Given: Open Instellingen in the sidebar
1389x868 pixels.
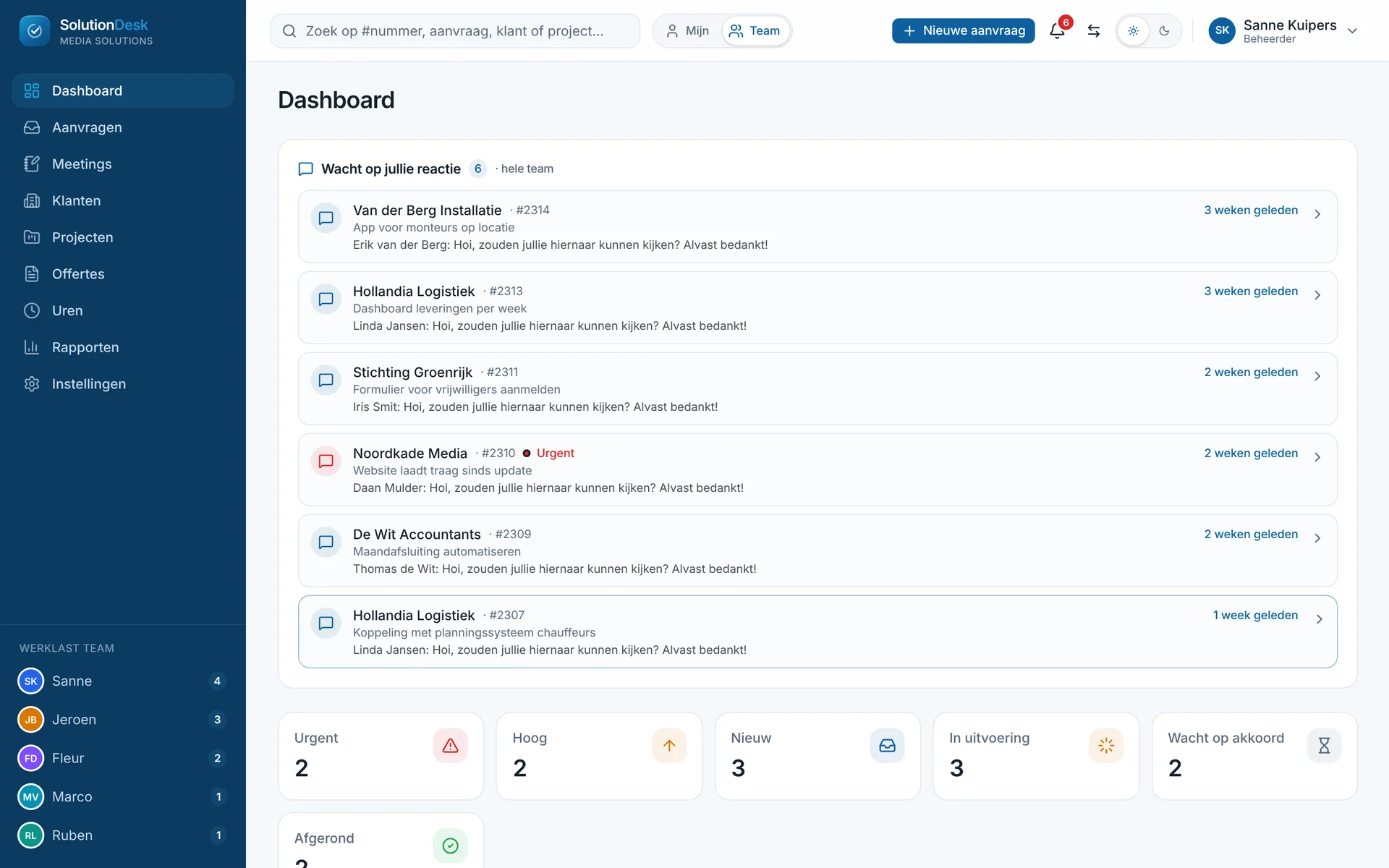Looking at the screenshot, I should click(x=123, y=384).
